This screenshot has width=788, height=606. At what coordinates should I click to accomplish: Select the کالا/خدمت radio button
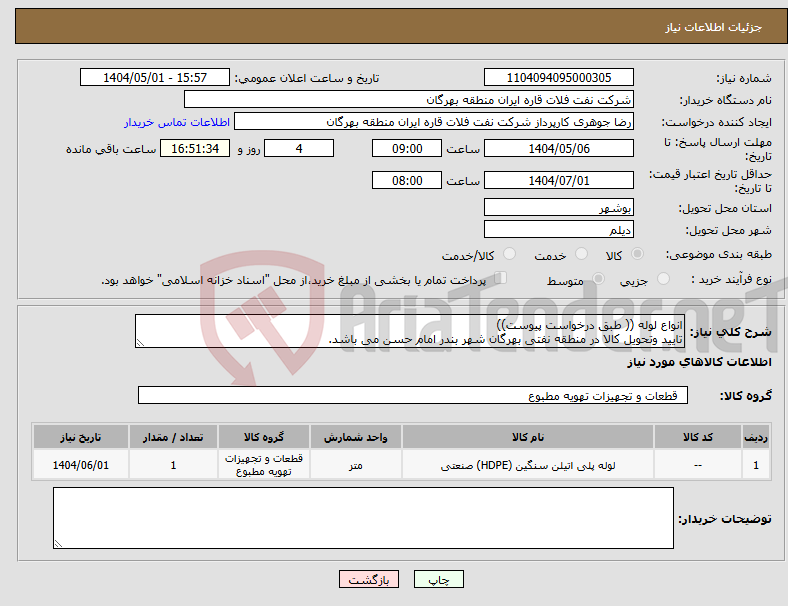(510, 254)
